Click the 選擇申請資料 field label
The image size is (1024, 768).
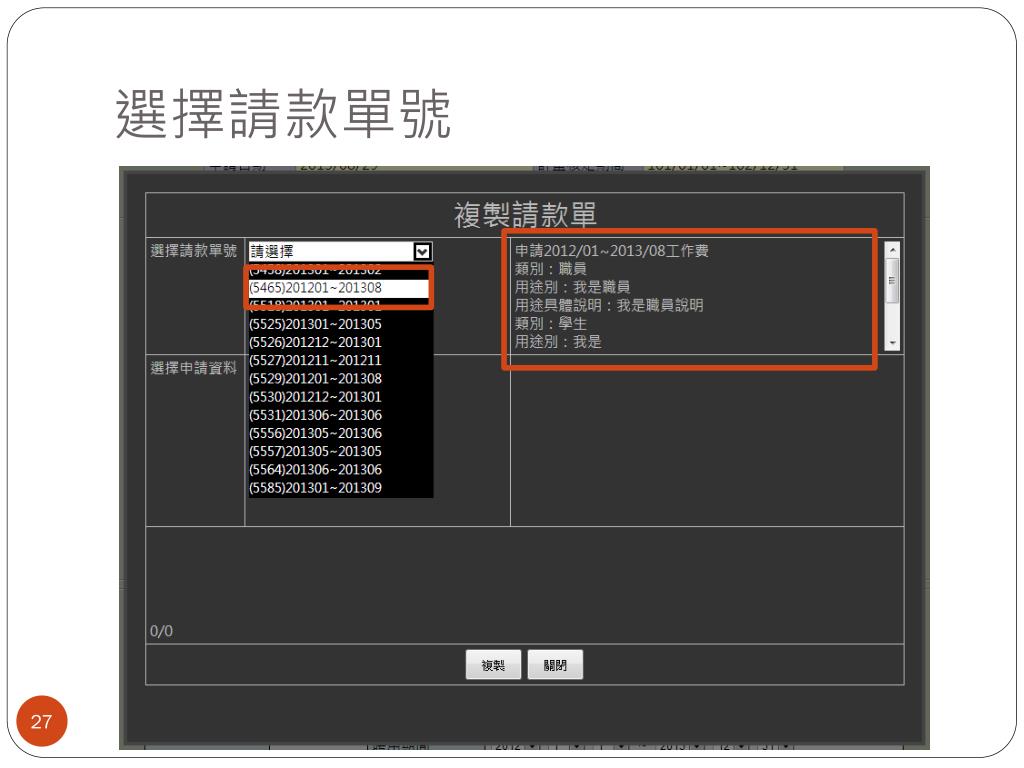[194, 368]
